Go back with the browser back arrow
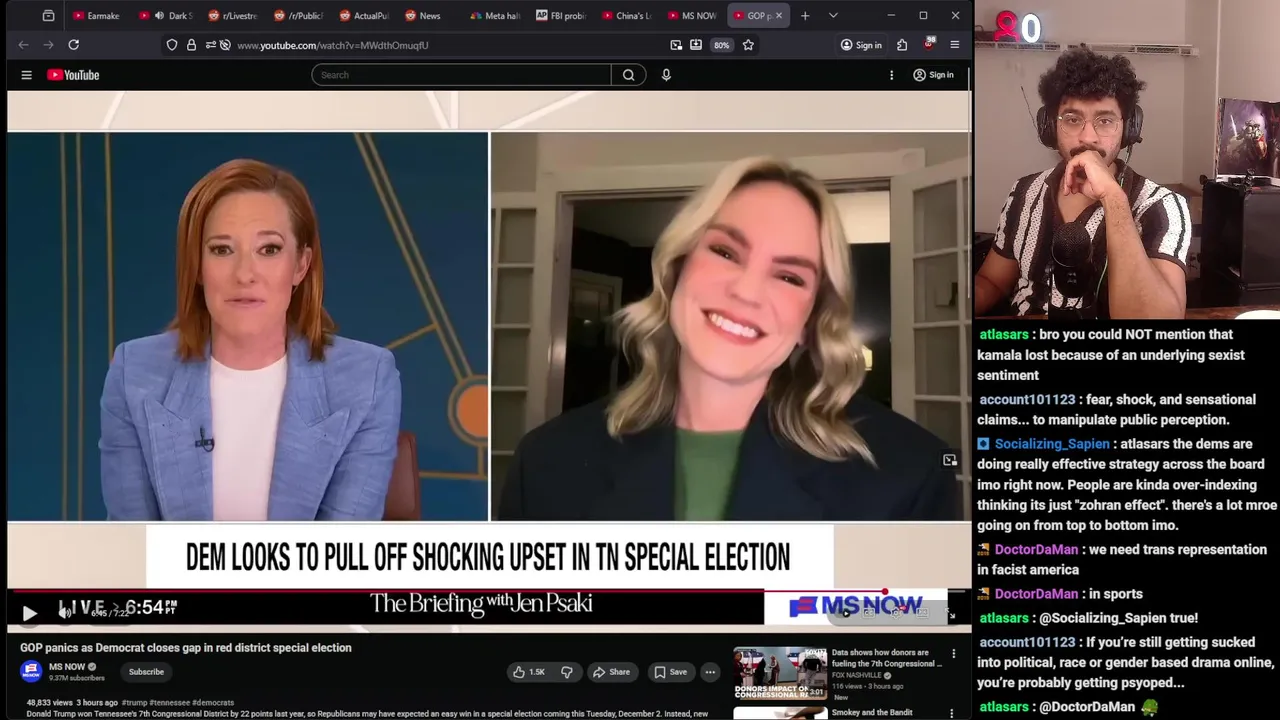This screenshot has width=1280, height=720. (x=23, y=45)
